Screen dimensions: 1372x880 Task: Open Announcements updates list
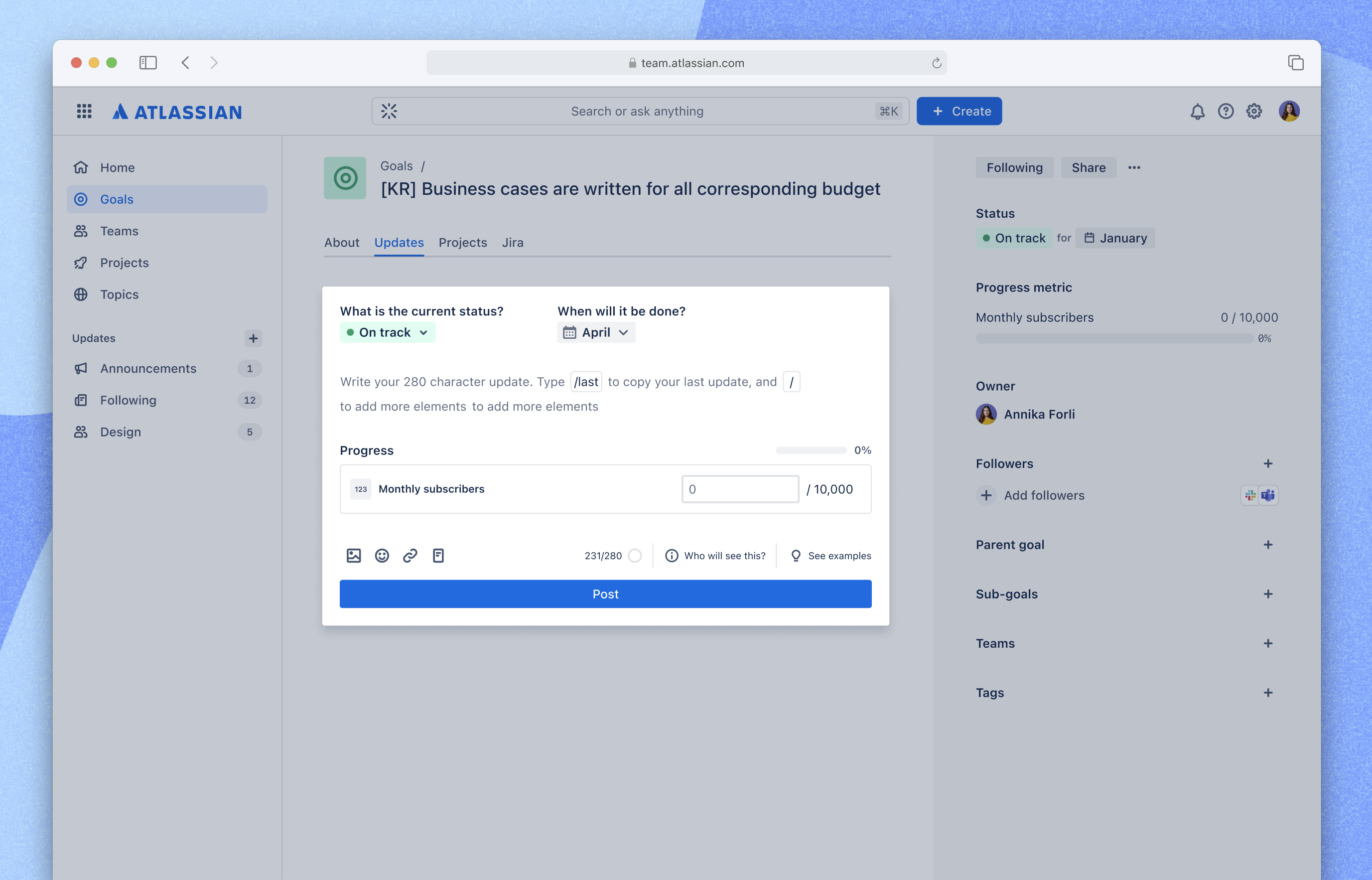pos(167,369)
